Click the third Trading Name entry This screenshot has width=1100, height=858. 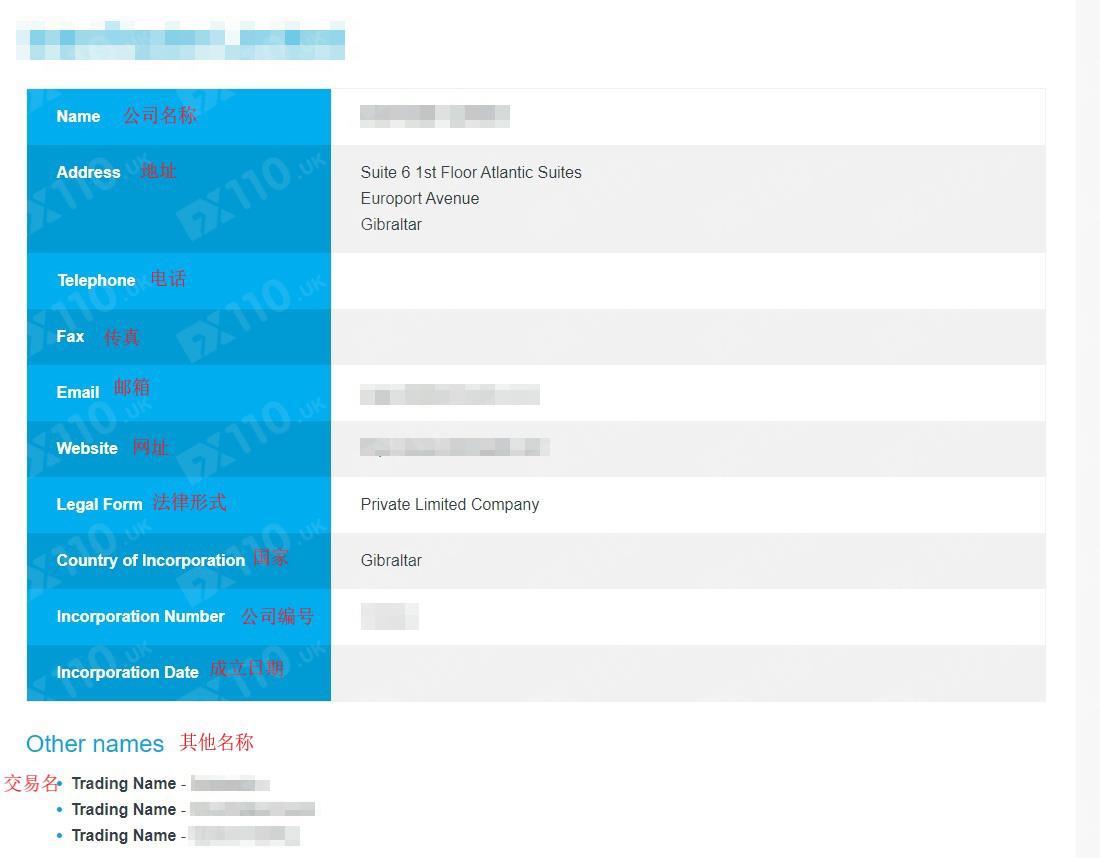(x=185, y=836)
